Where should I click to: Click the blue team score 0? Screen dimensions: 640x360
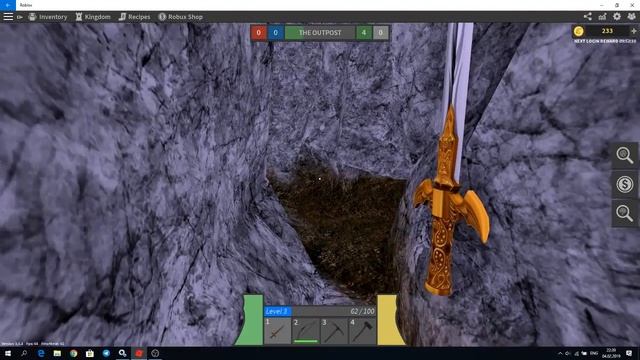click(276, 33)
